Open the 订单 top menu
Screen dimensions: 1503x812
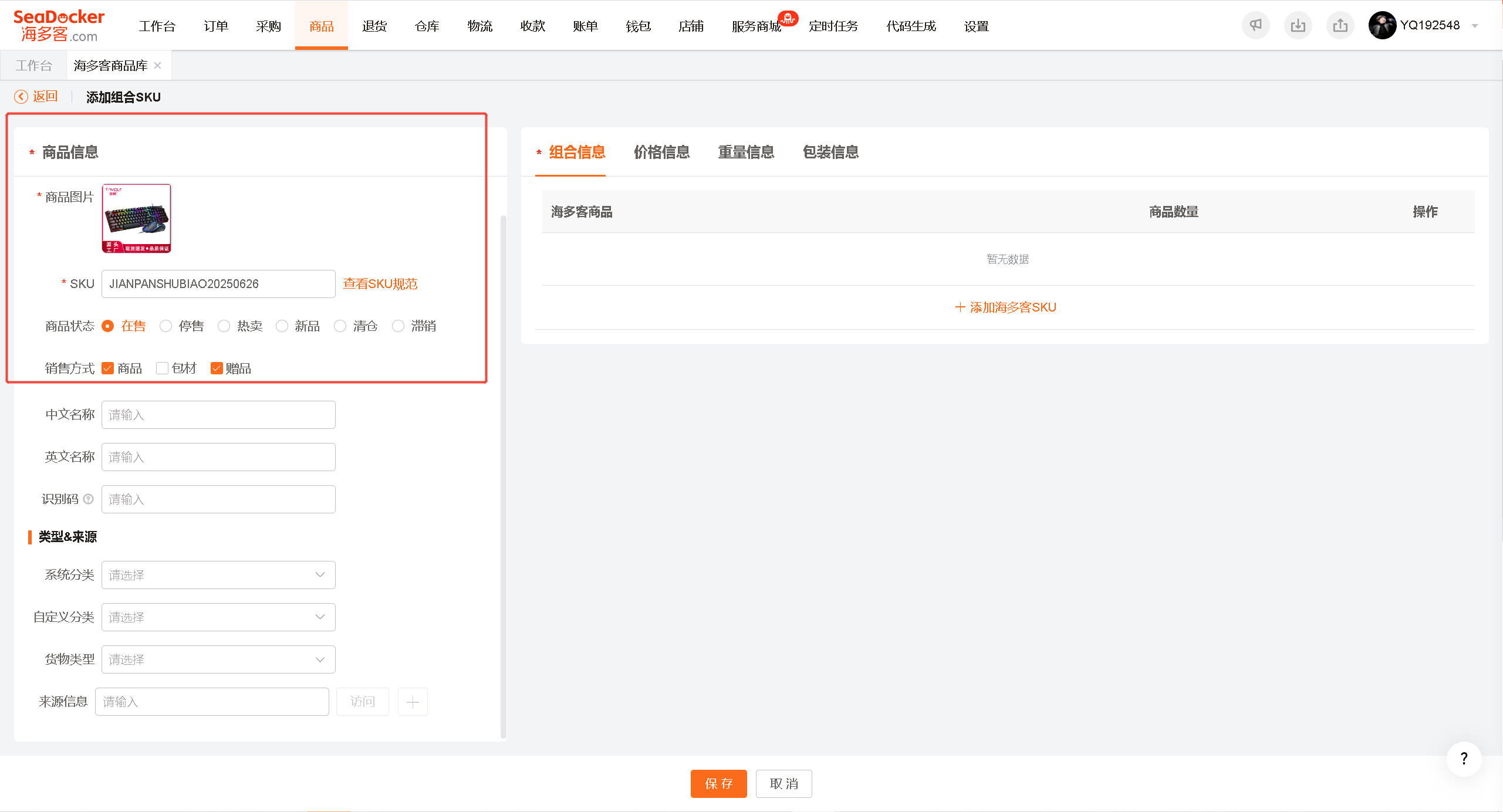(x=216, y=26)
